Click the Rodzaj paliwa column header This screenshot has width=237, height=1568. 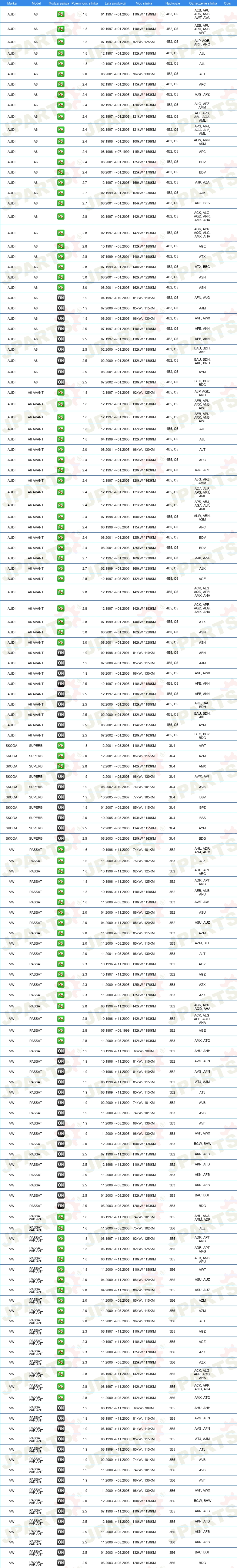click(x=59, y=3)
